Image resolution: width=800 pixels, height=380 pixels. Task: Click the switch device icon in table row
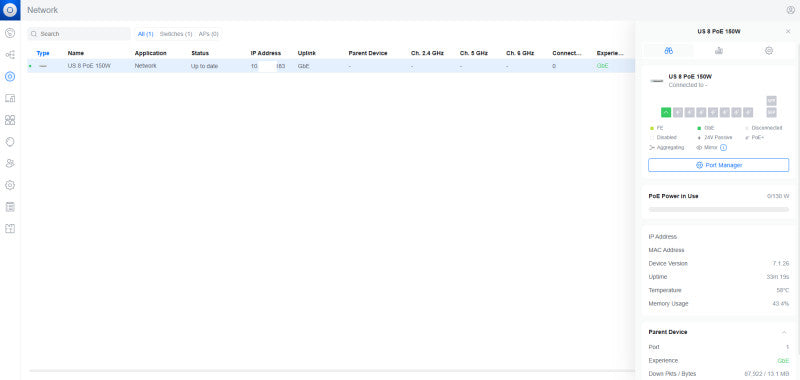point(43,66)
